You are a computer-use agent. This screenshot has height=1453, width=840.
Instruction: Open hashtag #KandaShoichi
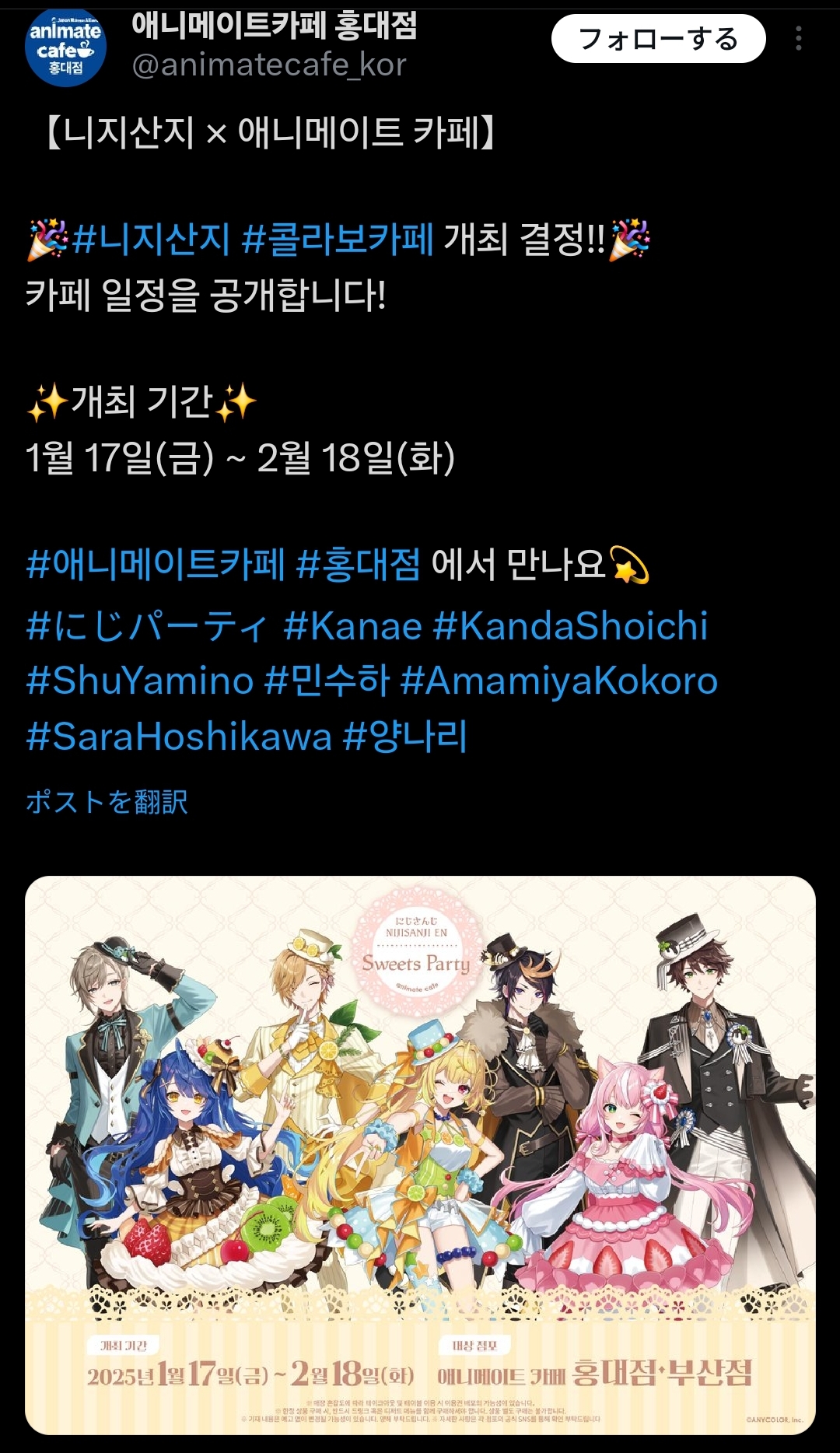click(570, 626)
